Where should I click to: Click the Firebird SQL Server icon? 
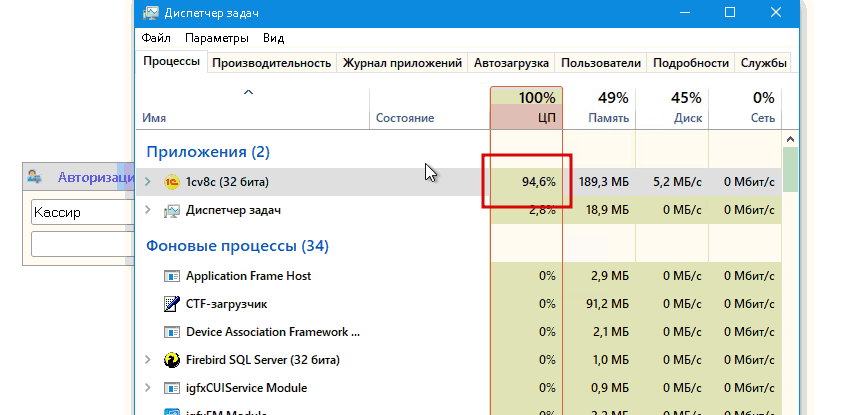[x=172, y=360]
